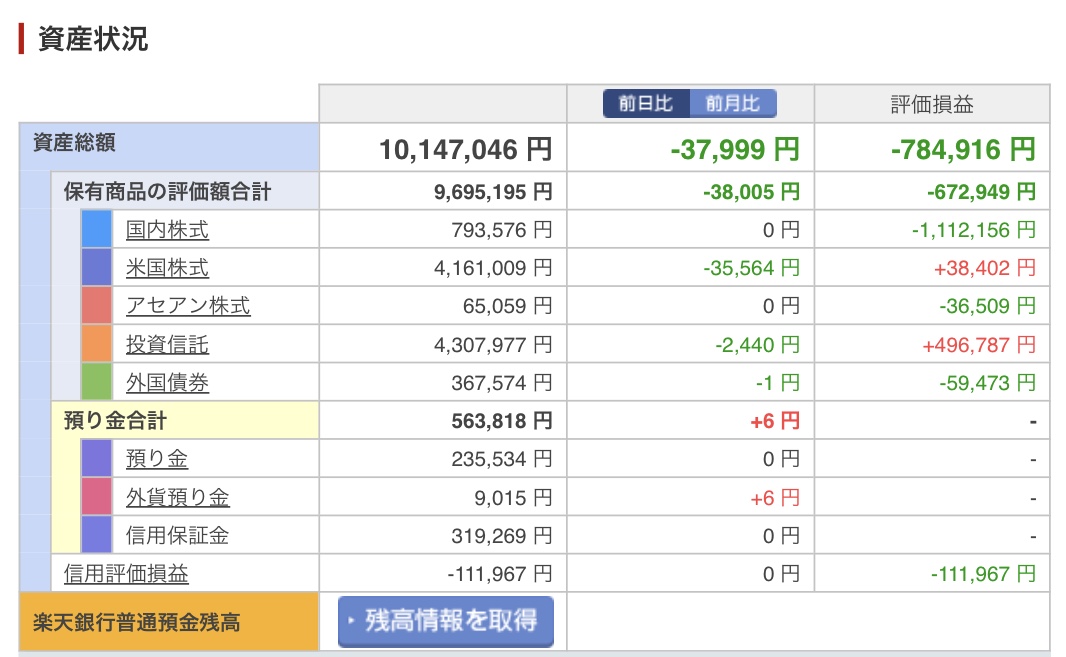Open the 米国株式 link
Screen dimensions: 1066x657
coord(167,268)
